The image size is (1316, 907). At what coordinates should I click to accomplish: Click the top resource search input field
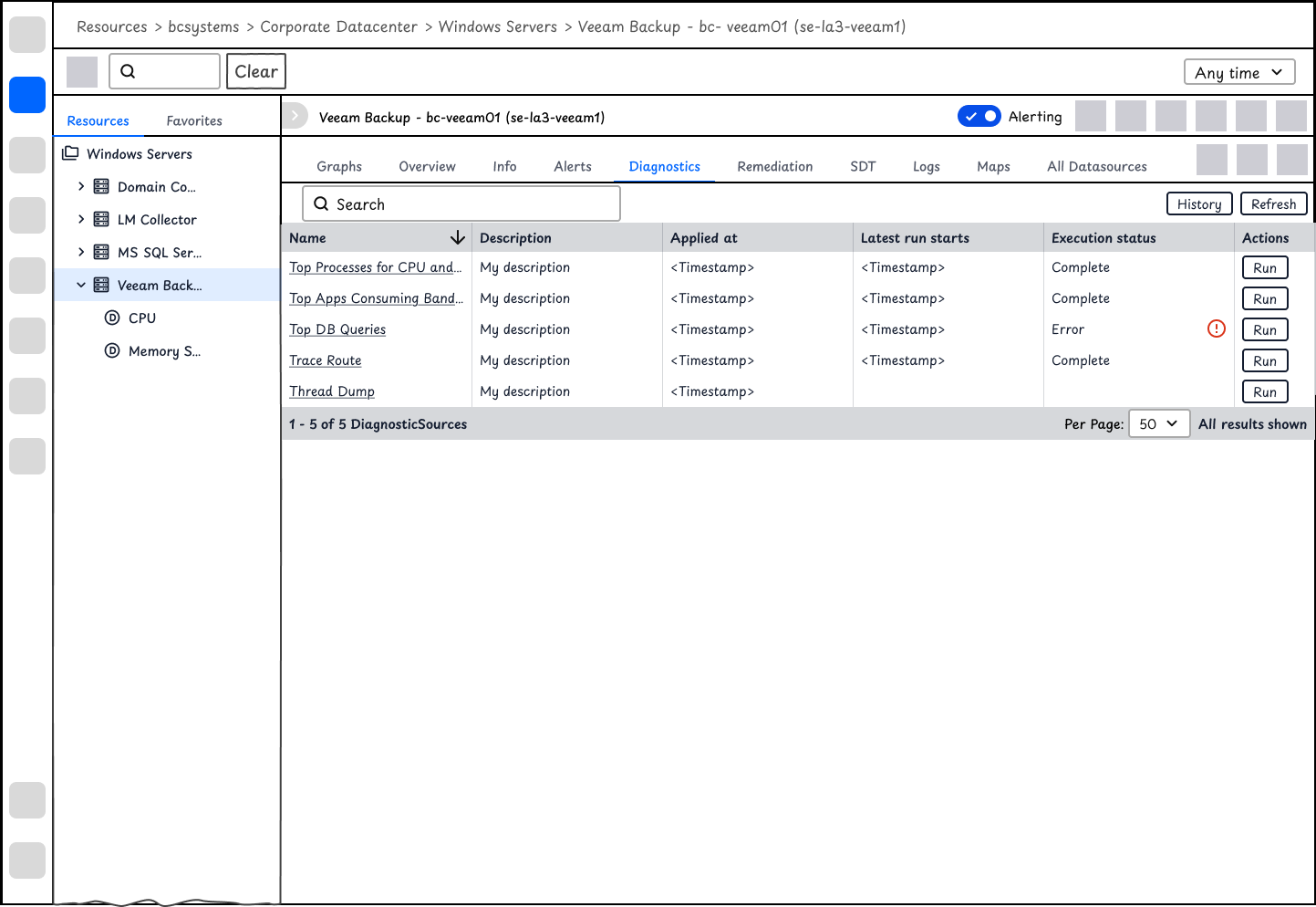point(165,71)
